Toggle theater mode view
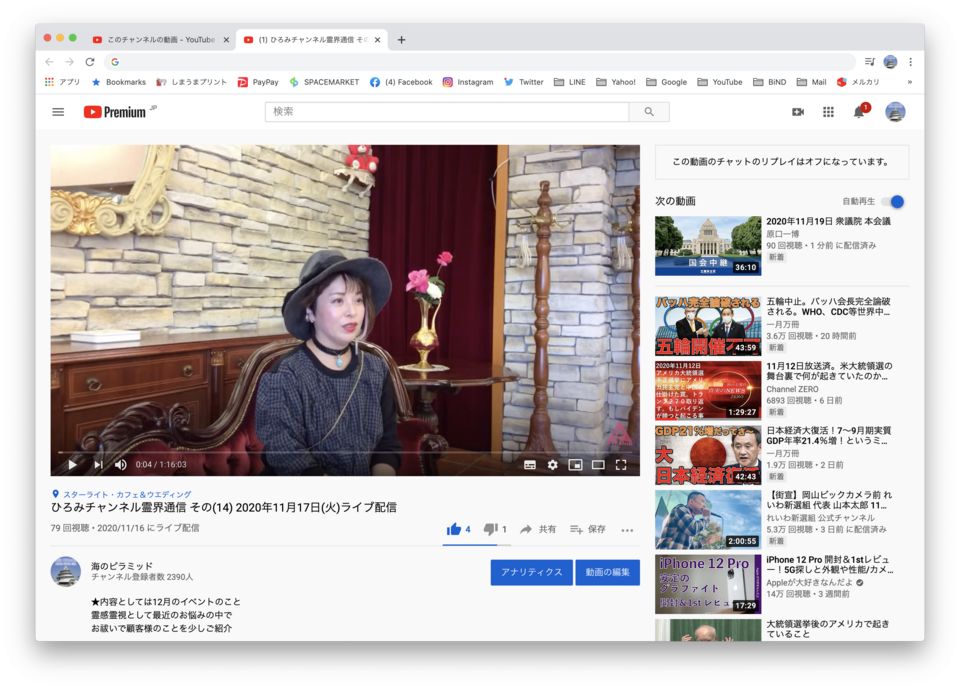This screenshot has height=688, width=960. 598,464
